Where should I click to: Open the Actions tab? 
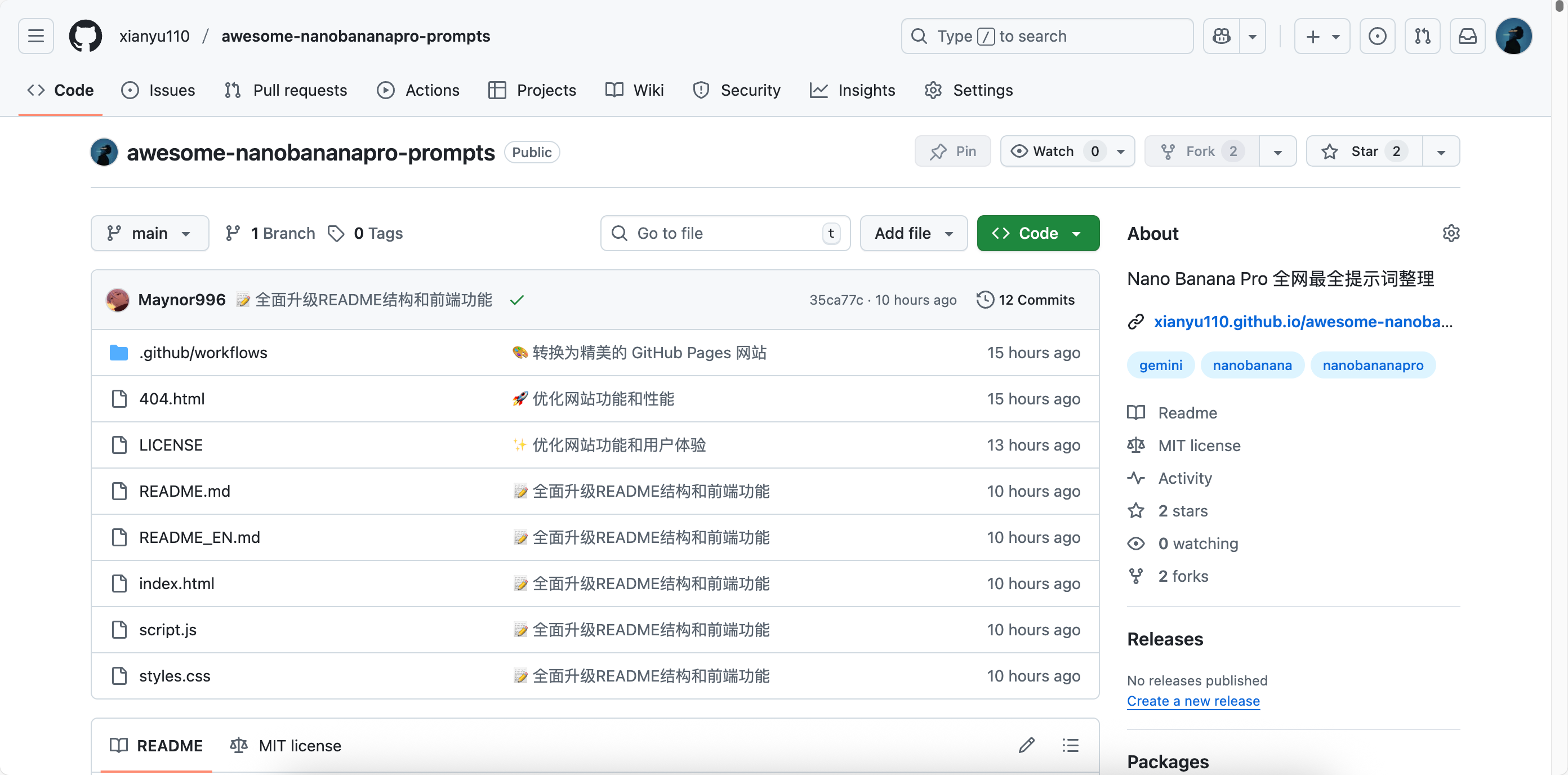pyautogui.click(x=417, y=90)
